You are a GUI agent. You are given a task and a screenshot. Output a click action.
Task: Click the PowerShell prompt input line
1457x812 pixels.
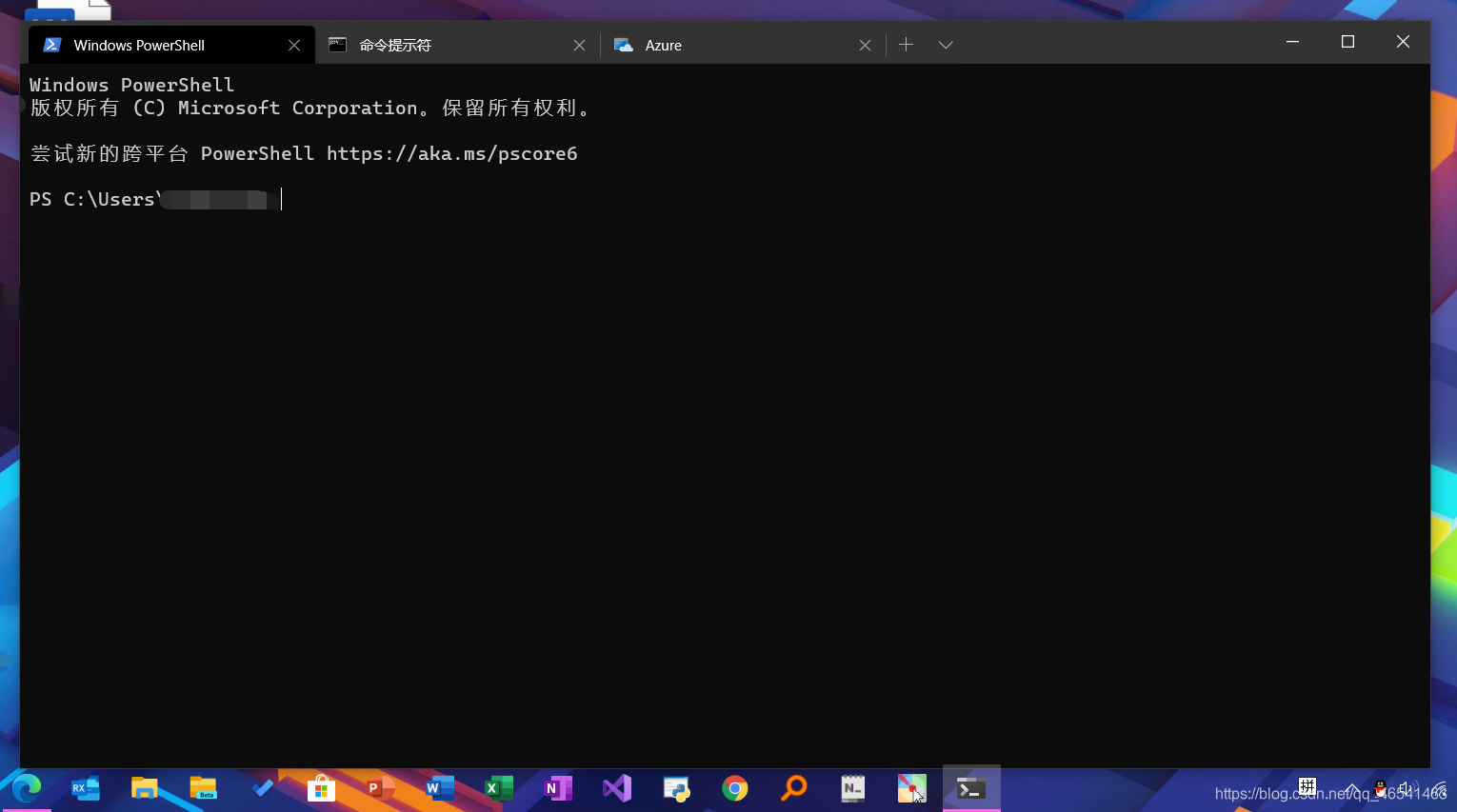pyautogui.click(x=155, y=199)
